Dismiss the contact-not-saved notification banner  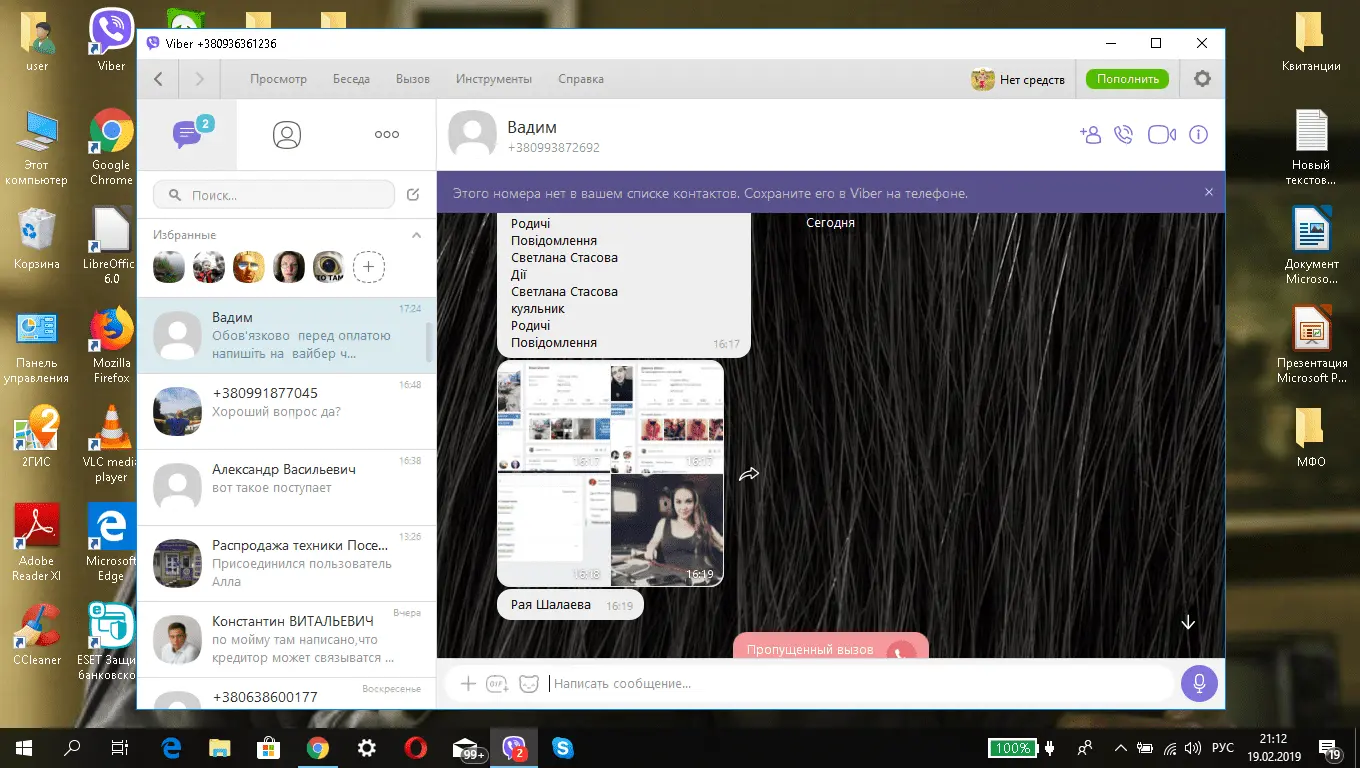1208,192
